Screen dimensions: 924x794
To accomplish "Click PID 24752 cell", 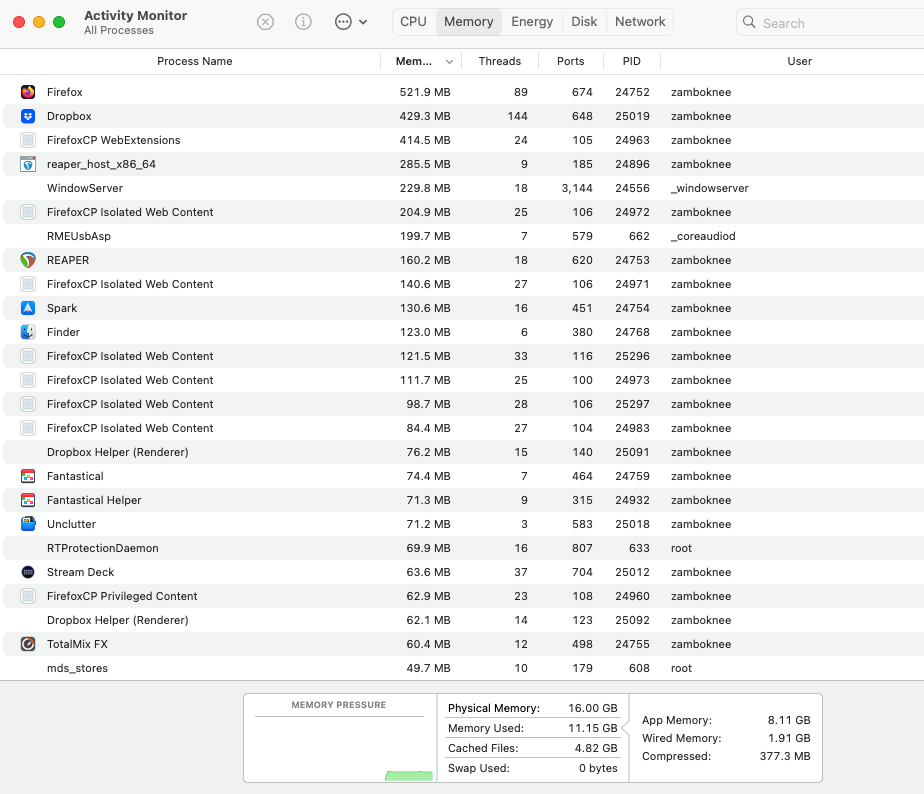I will (632, 92).
